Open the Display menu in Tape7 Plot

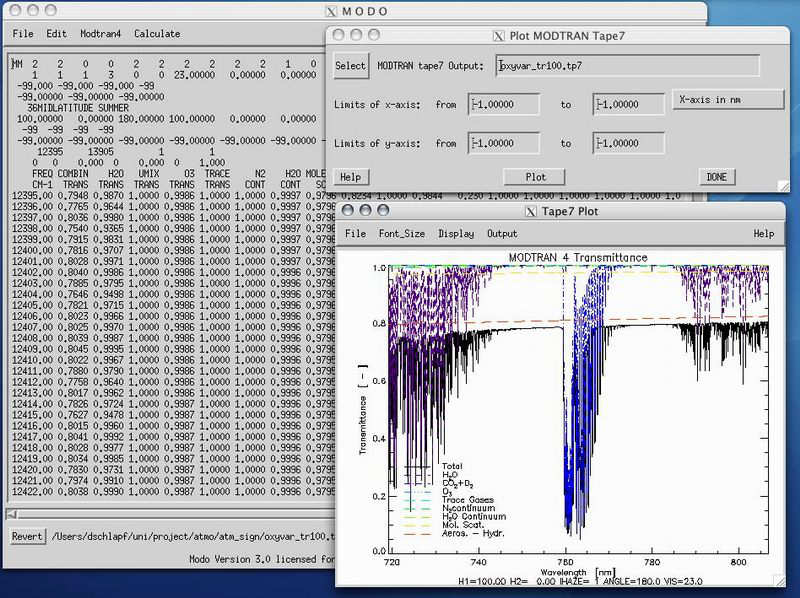click(456, 233)
